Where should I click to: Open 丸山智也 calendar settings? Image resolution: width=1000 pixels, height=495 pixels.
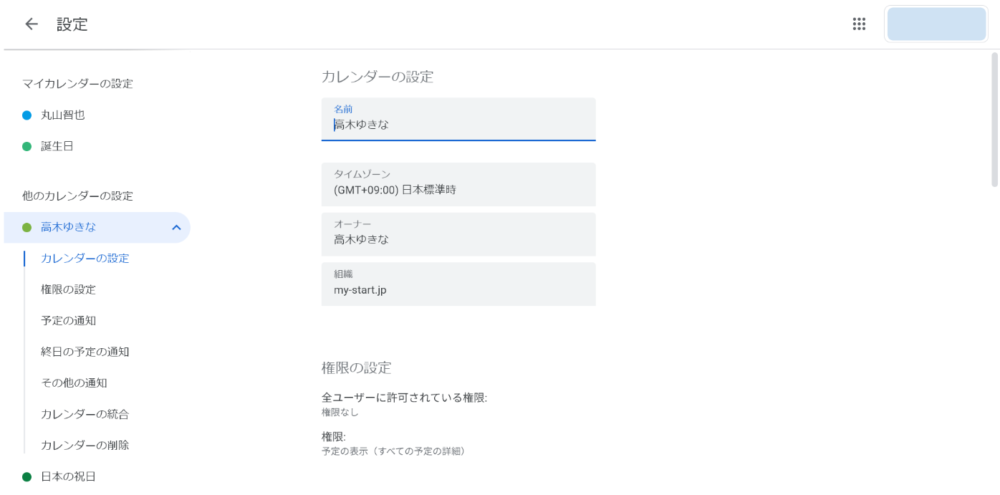click(63, 115)
